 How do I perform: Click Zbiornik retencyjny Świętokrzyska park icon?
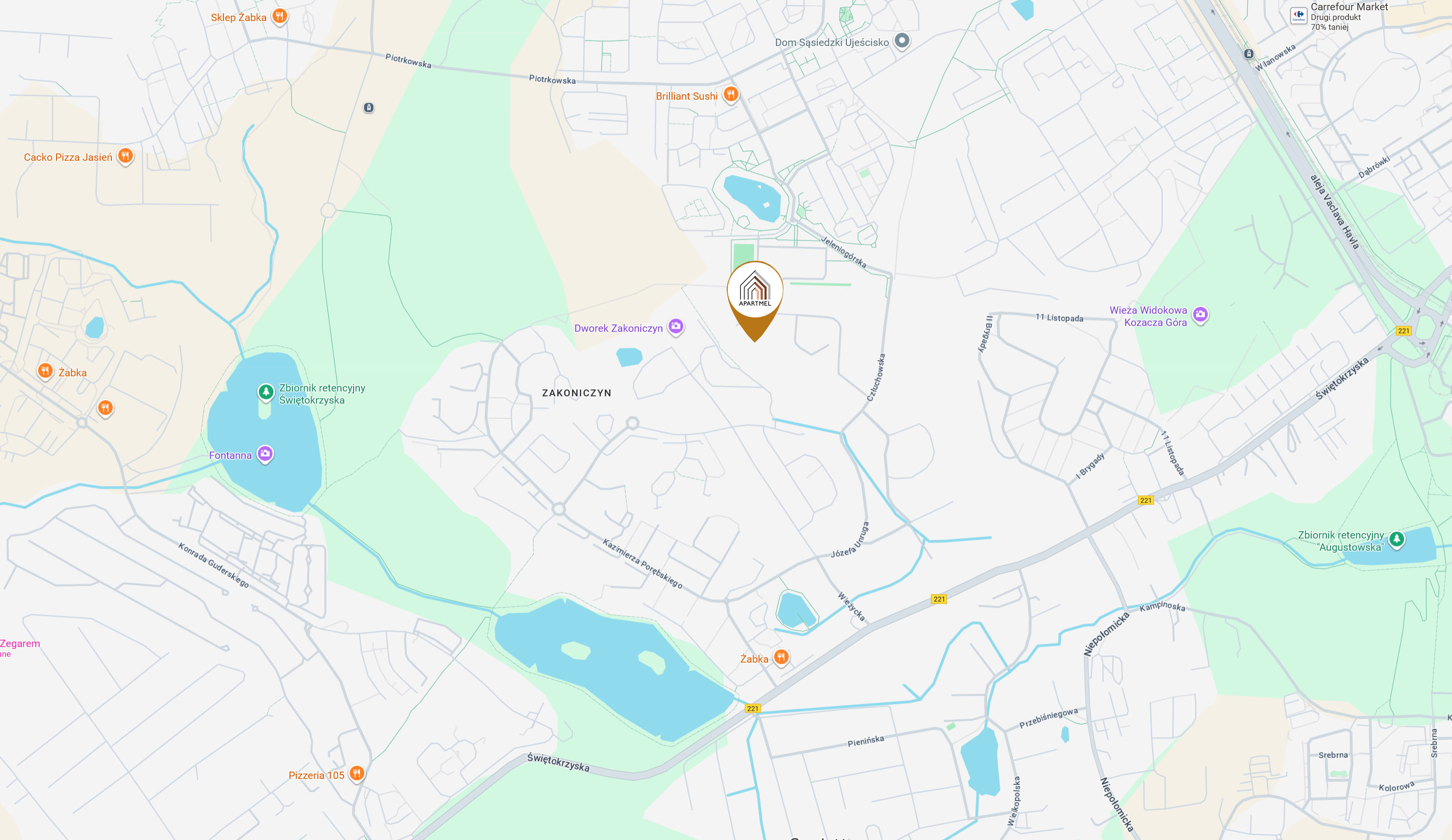(266, 392)
